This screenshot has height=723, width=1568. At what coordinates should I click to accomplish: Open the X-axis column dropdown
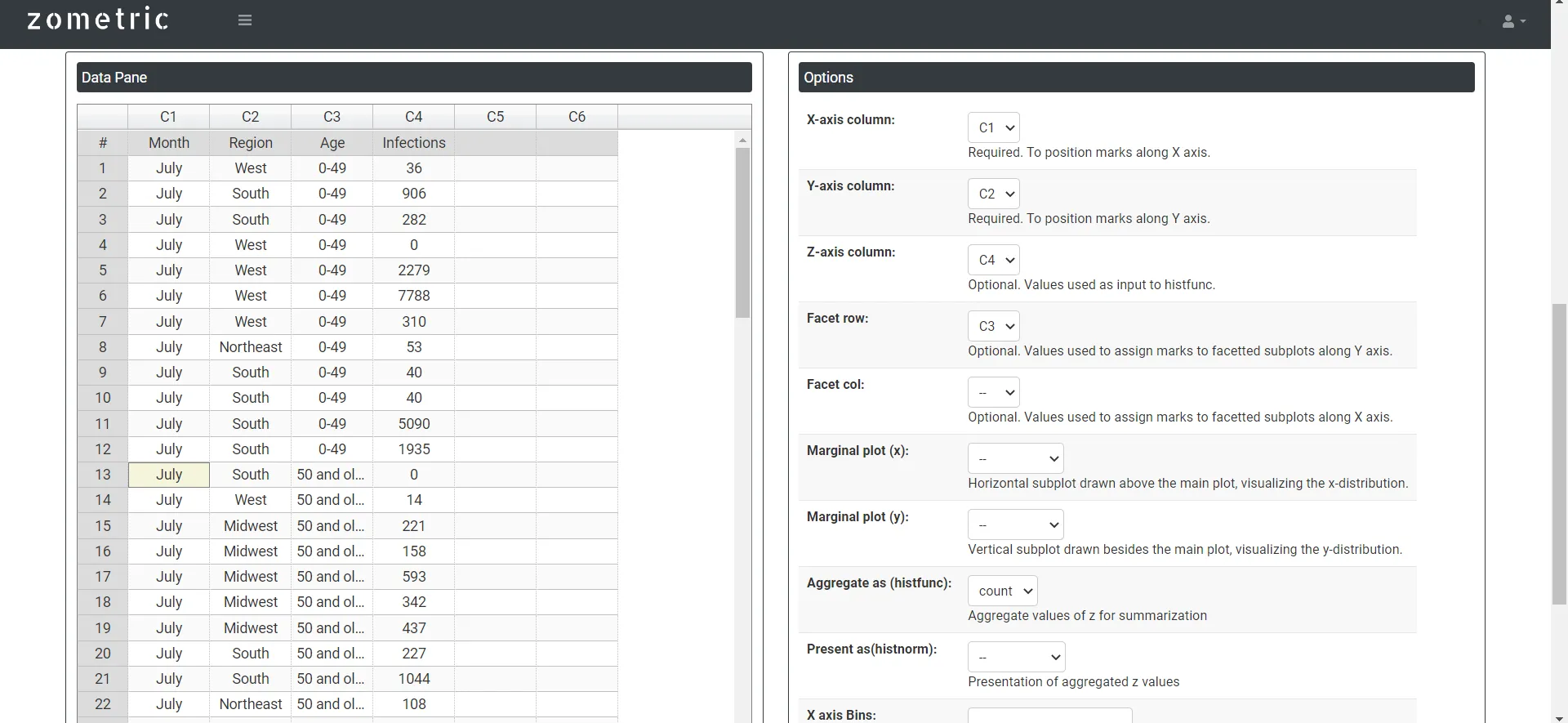tap(994, 127)
